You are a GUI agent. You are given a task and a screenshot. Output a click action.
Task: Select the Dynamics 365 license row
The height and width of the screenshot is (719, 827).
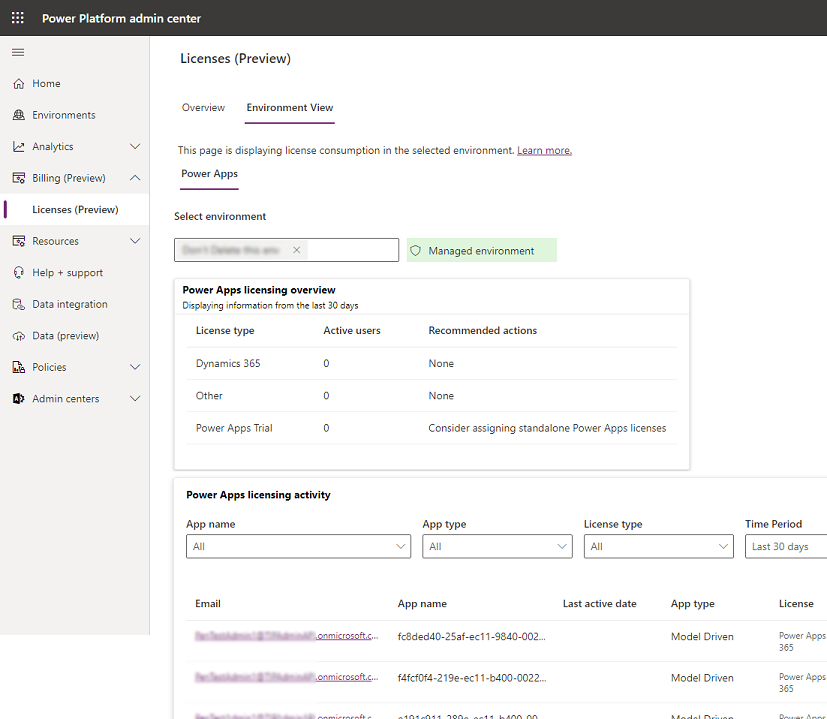point(431,363)
